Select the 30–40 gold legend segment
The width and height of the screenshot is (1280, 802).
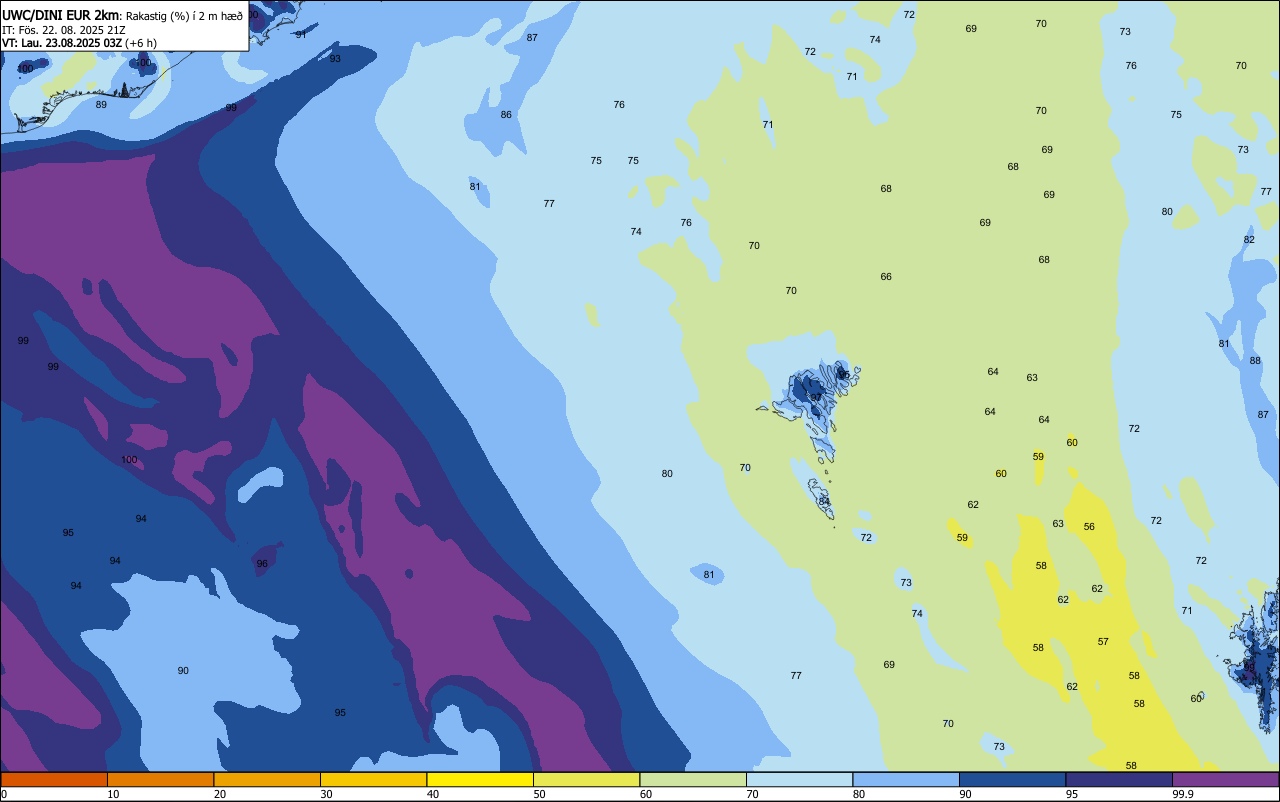click(x=373, y=779)
